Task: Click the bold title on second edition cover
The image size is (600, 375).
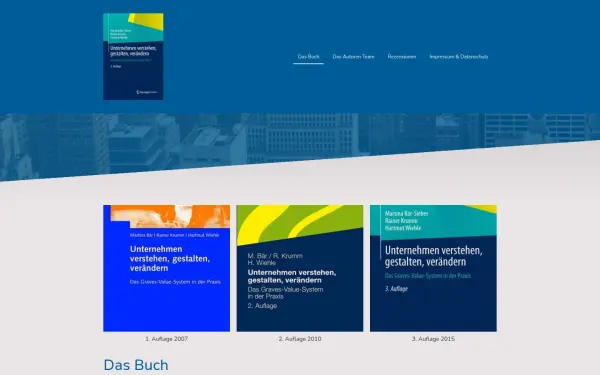Action: (x=292, y=276)
